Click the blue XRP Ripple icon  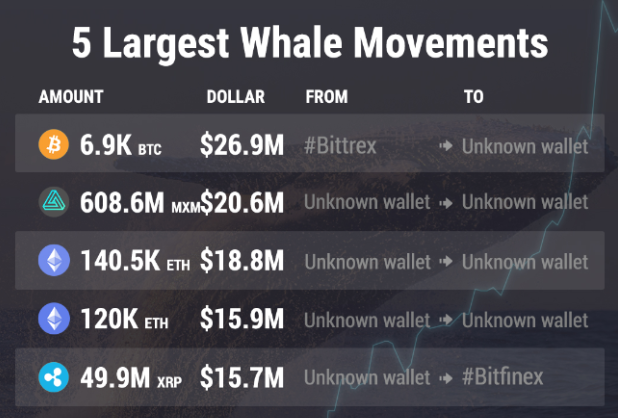coord(54,377)
